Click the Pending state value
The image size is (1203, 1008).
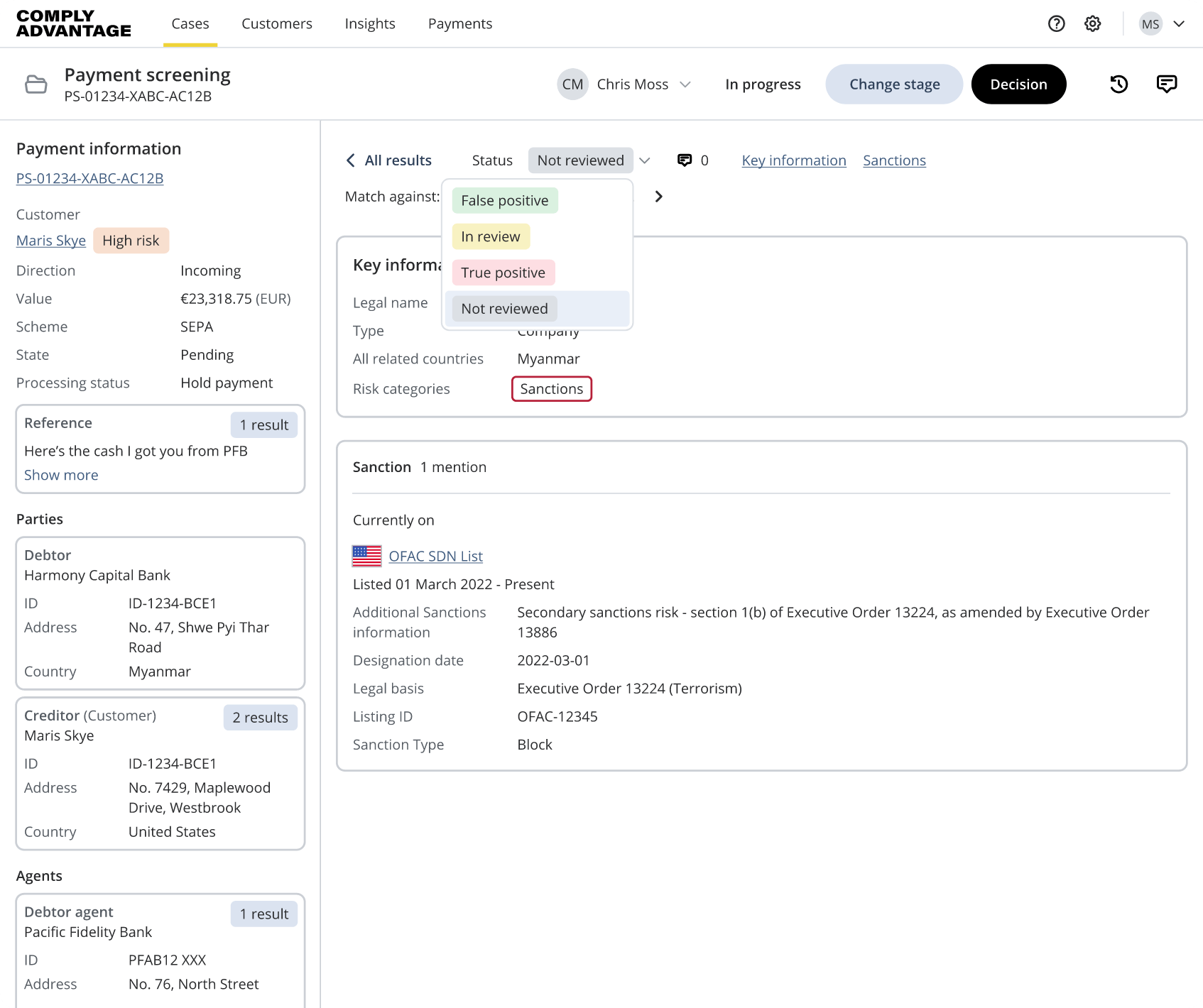207,355
